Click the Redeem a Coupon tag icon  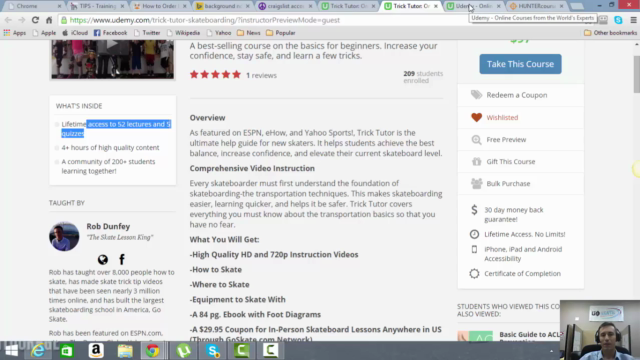(476, 95)
